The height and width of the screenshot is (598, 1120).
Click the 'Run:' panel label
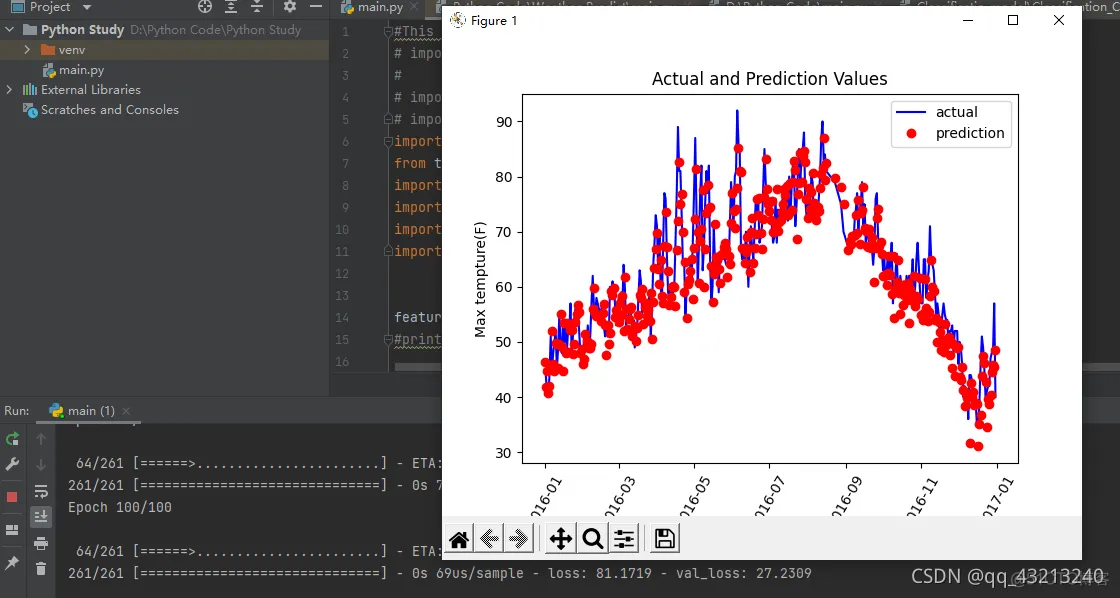click(x=17, y=411)
